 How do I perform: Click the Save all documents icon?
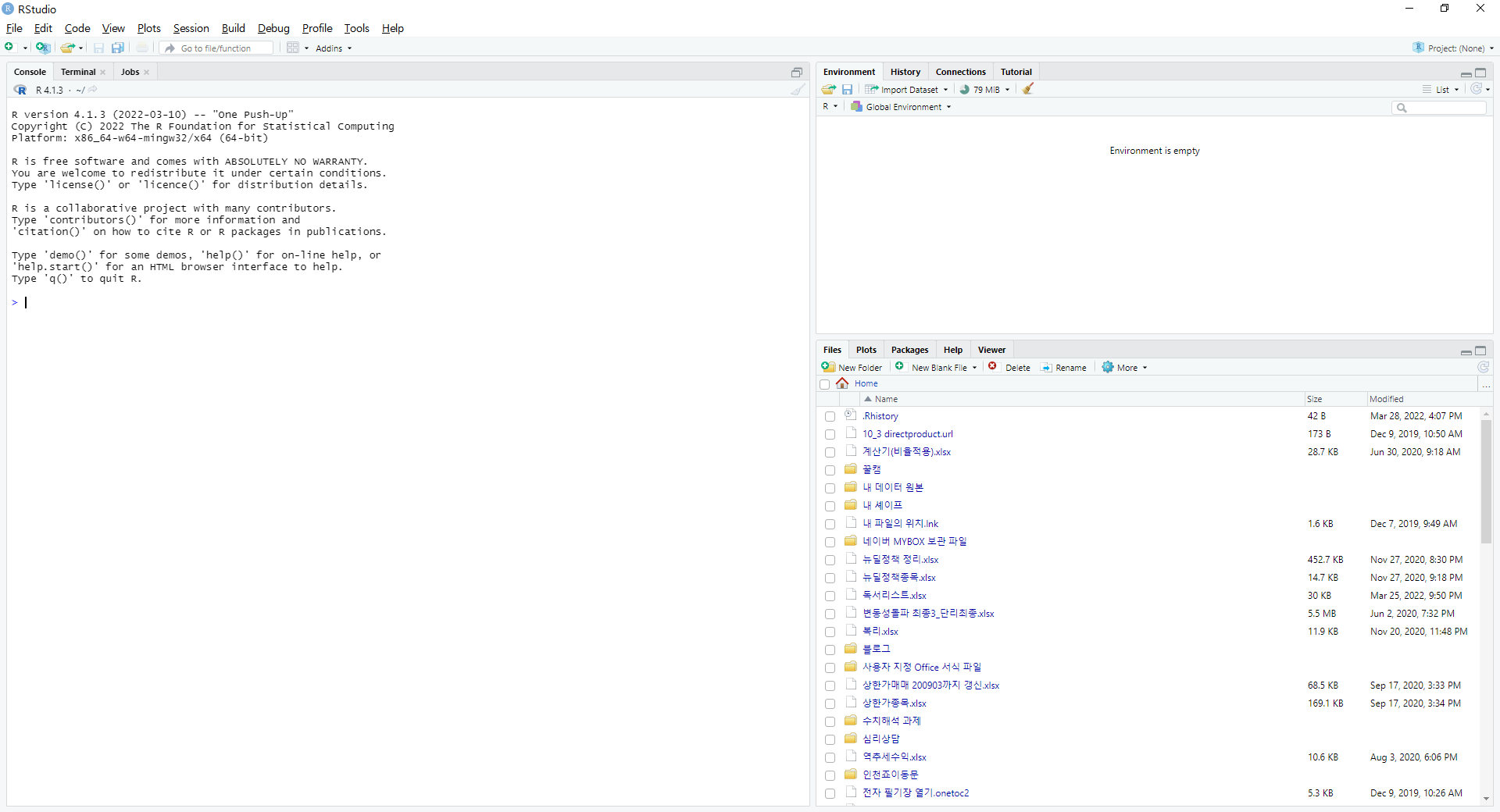[118, 48]
